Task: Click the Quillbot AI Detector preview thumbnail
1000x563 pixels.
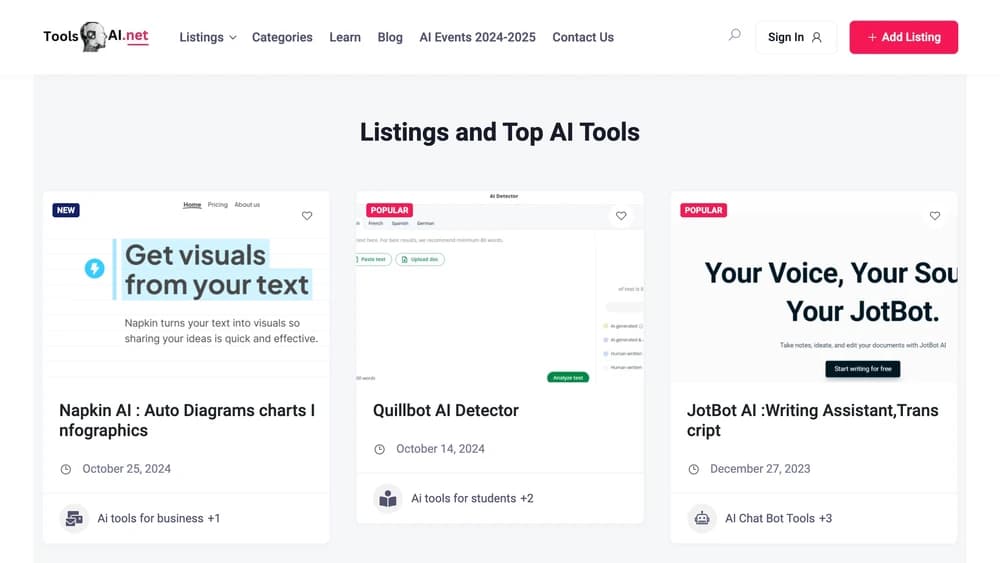Action: point(499,286)
